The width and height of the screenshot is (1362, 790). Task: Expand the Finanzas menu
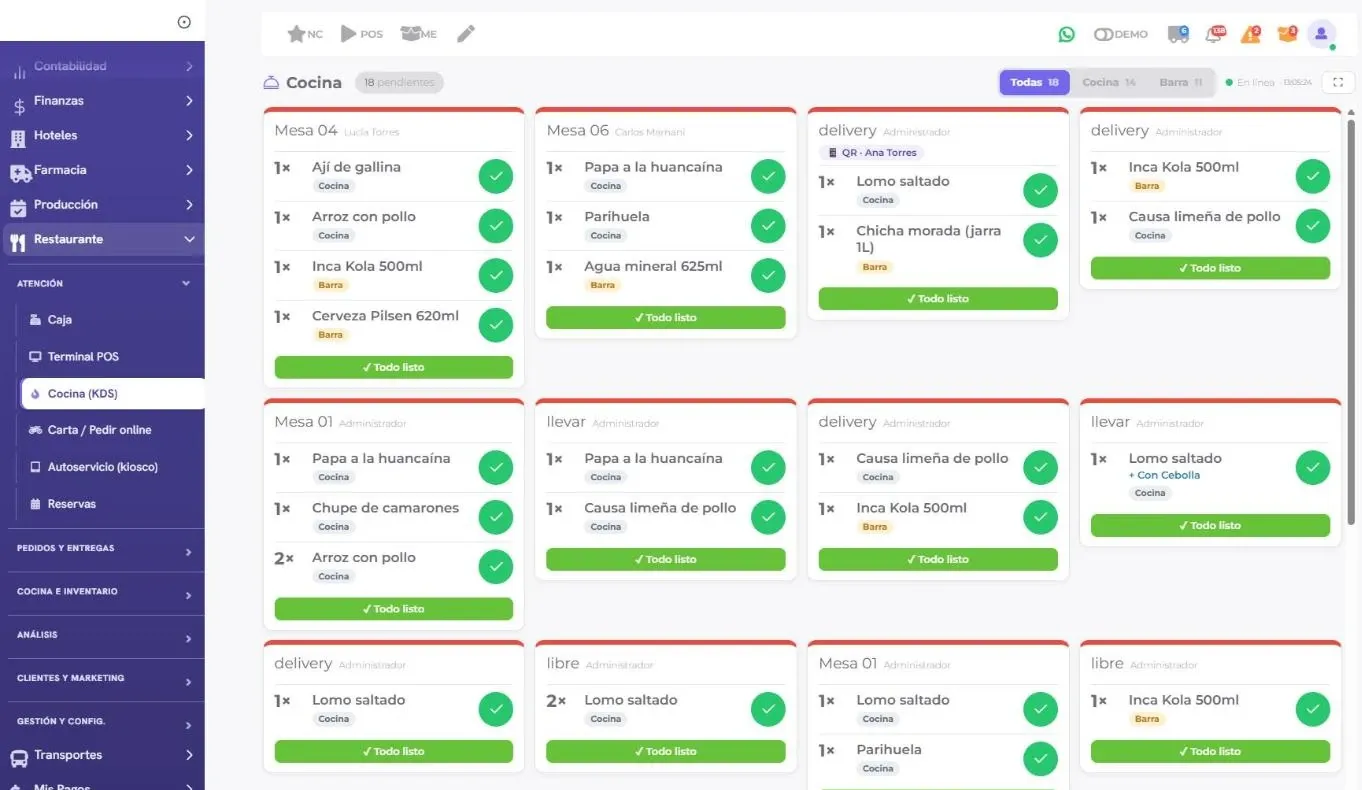(102, 101)
